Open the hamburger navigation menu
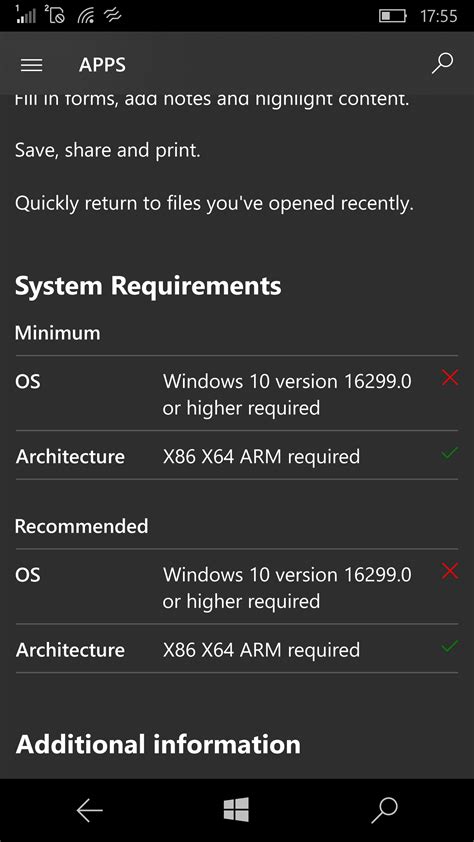Viewport: 474px width, 842px height. [32, 65]
